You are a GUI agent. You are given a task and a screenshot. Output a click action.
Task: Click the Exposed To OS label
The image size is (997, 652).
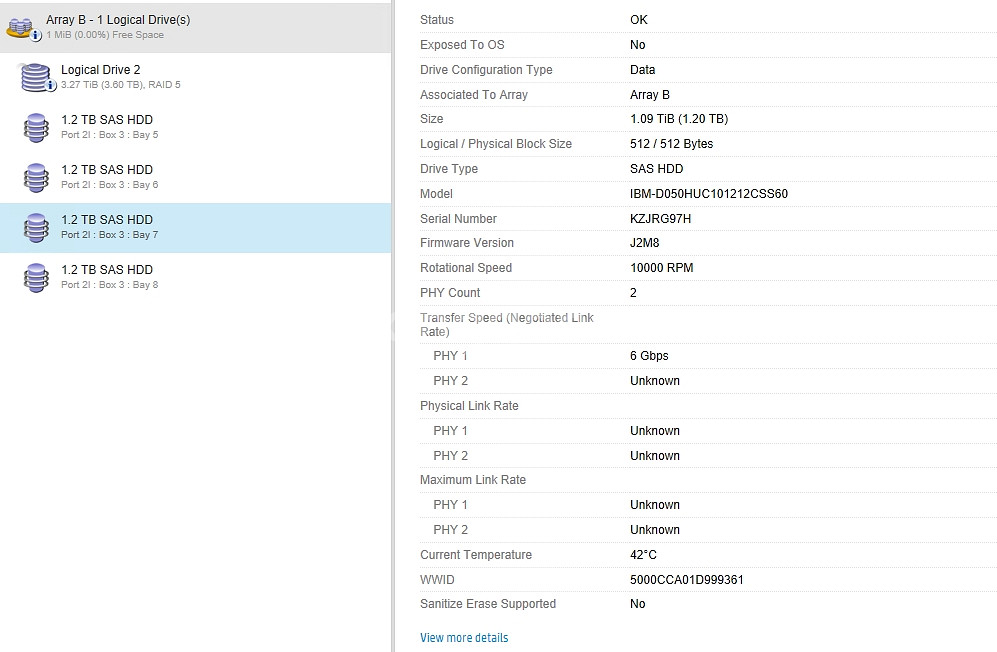tap(462, 45)
